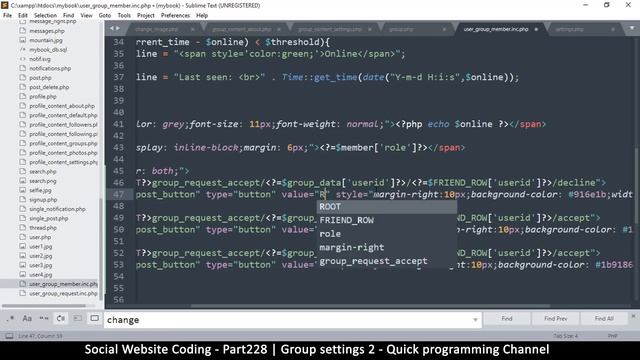This screenshot has height=360, width=640.
Task: Open post.php in sidebar
Action: click(40, 78)
